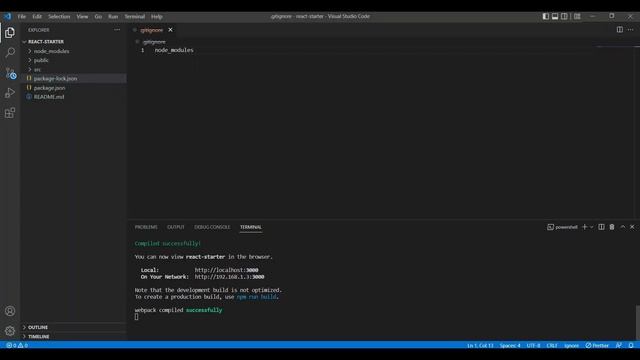Screen dimensions: 640x360
Task: Click the editor minimap
Action: (x=616, y=47)
